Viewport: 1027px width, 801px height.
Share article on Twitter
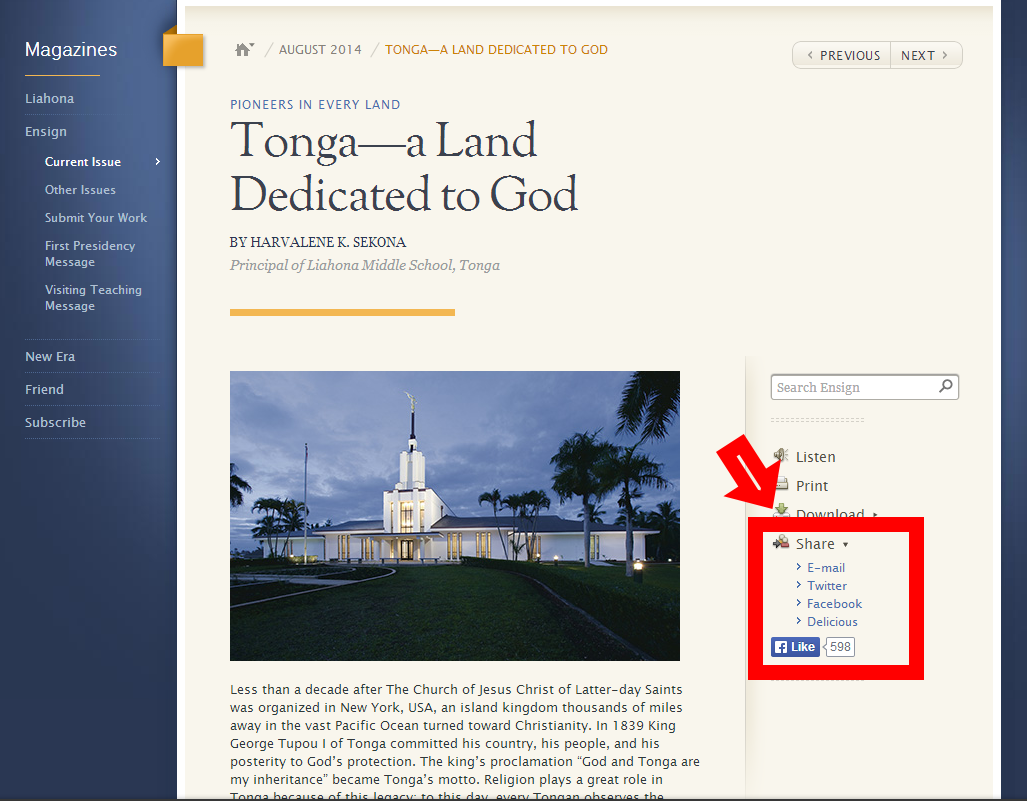click(827, 586)
